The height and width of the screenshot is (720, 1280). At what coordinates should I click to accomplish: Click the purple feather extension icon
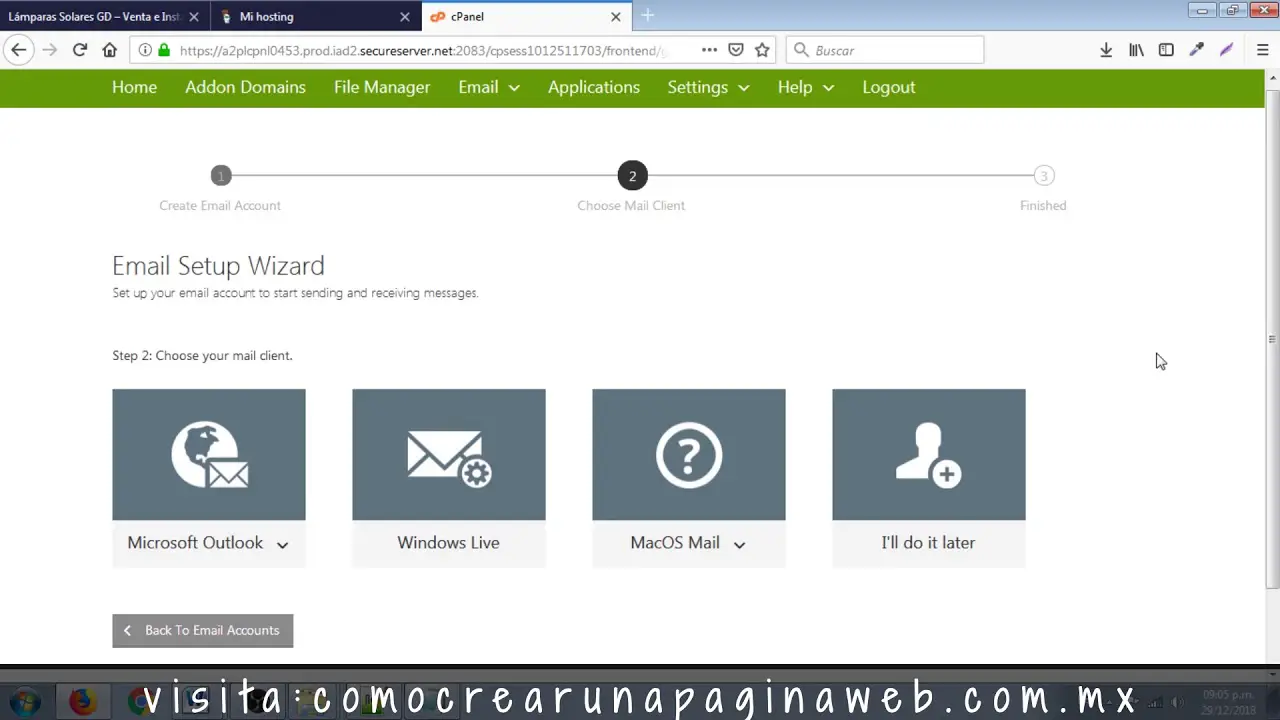(x=1226, y=50)
